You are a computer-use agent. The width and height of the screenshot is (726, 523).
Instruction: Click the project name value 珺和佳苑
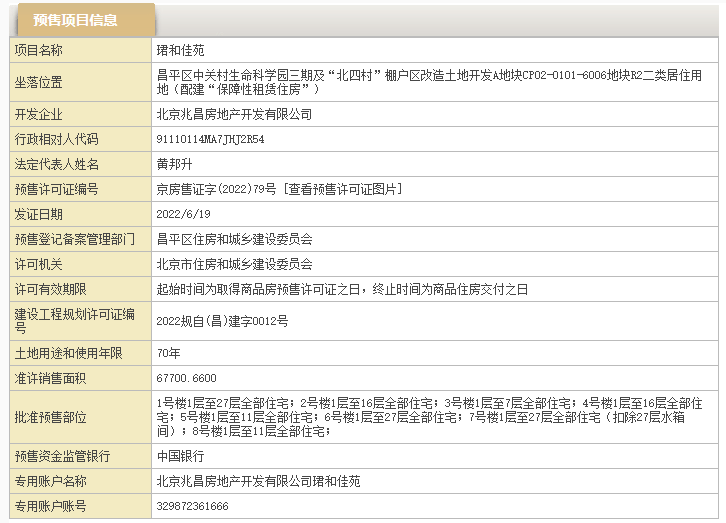coord(181,49)
